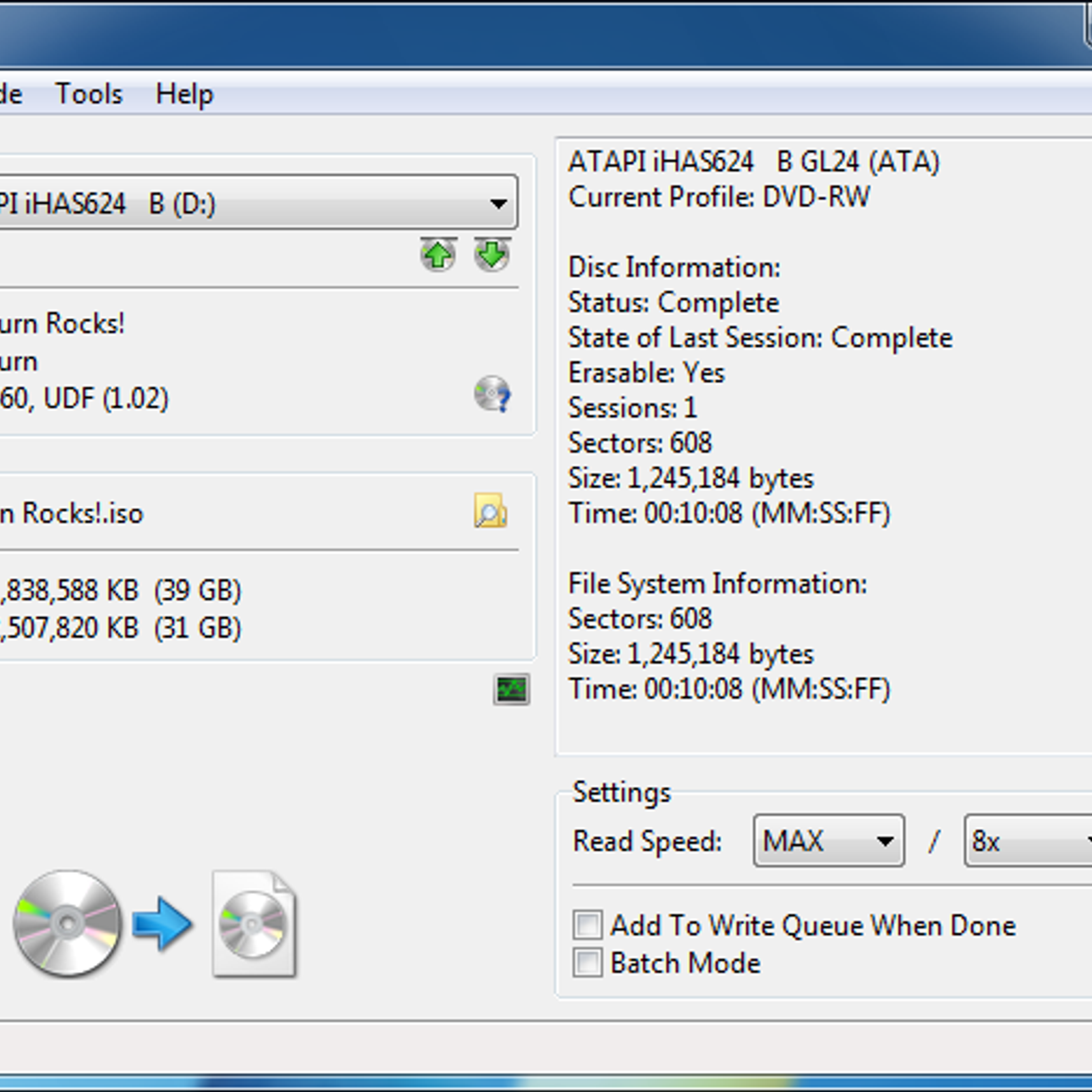Open the Tools menu

(89, 94)
